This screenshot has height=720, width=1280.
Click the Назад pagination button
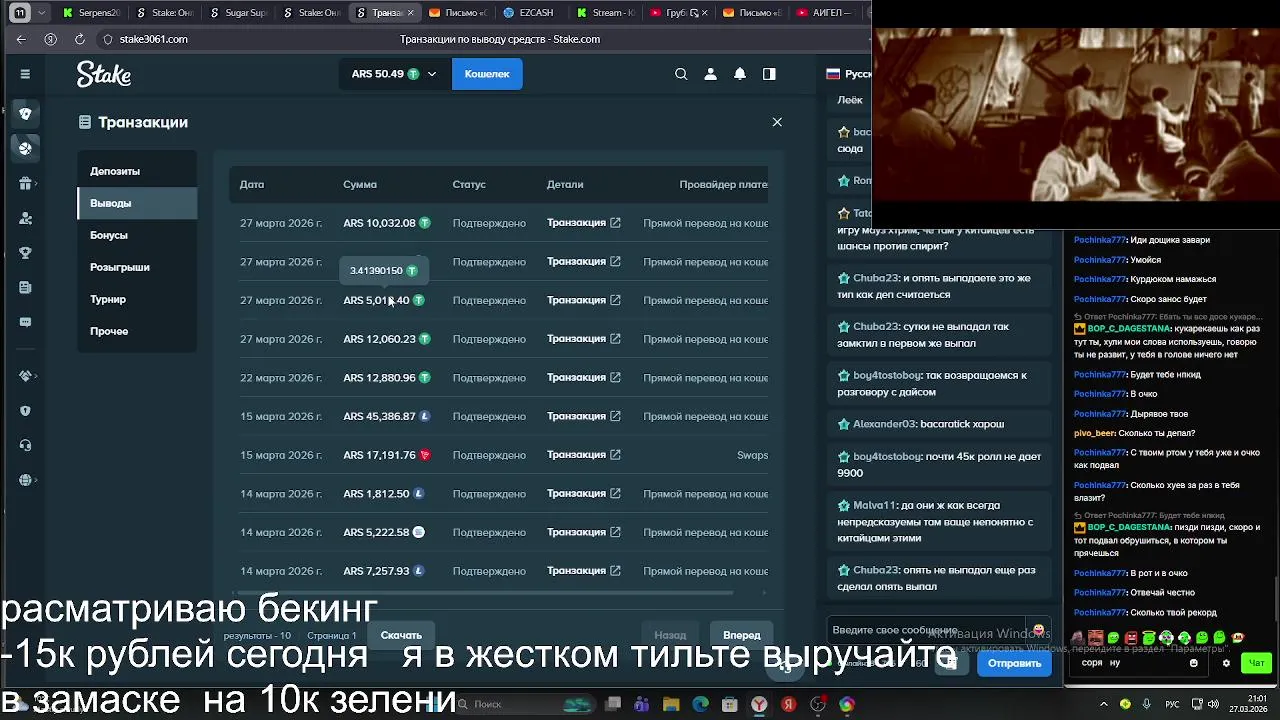coord(670,635)
